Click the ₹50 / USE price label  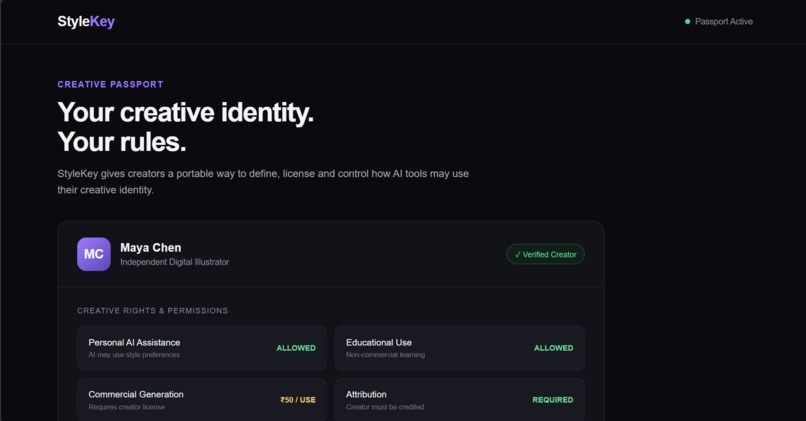[298, 400]
